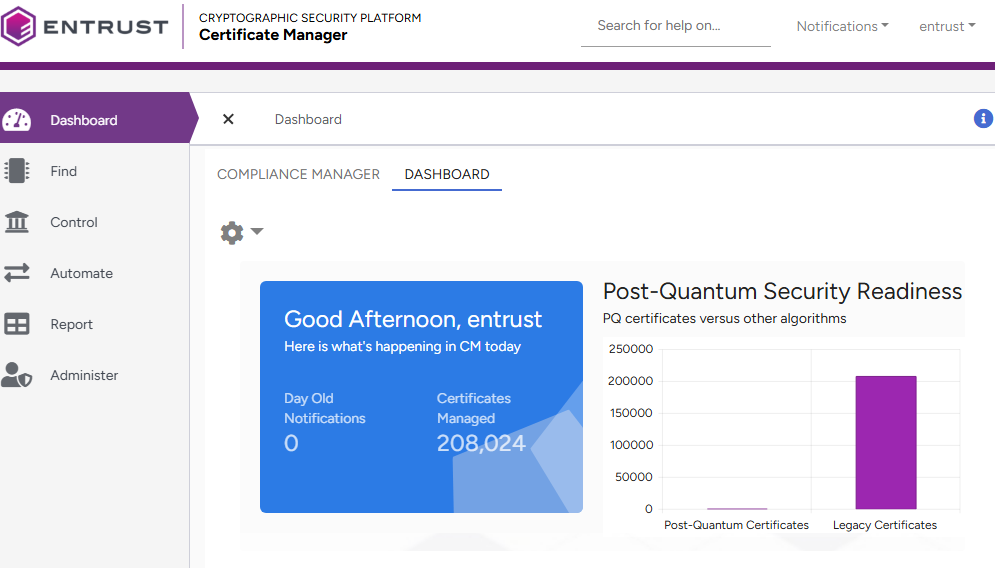Click the Day Old Notifications count
Viewport: 995px width, 568px height.
291,443
